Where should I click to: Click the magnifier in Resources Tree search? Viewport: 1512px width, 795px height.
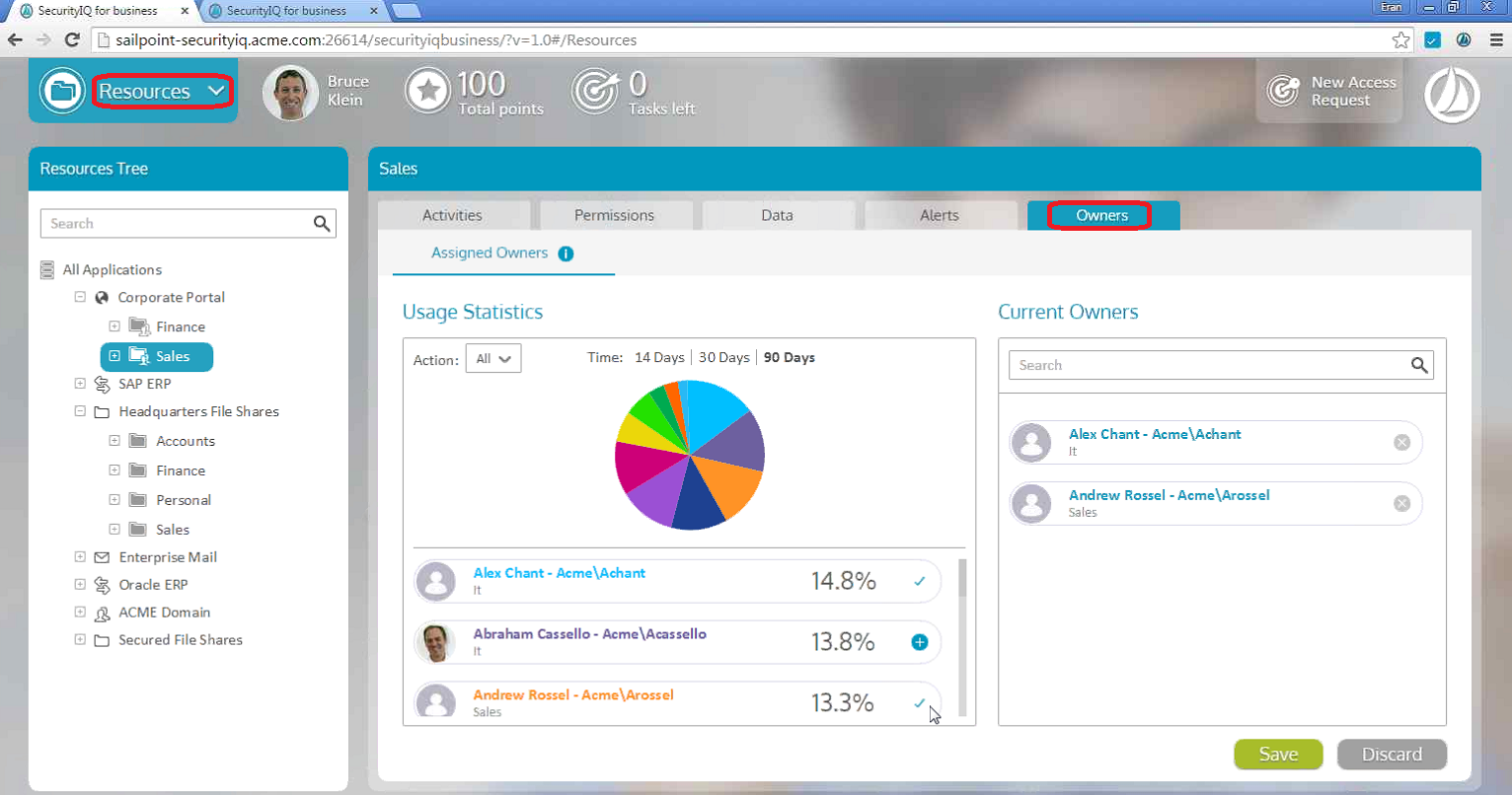pyautogui.click(x=322, y=224)
